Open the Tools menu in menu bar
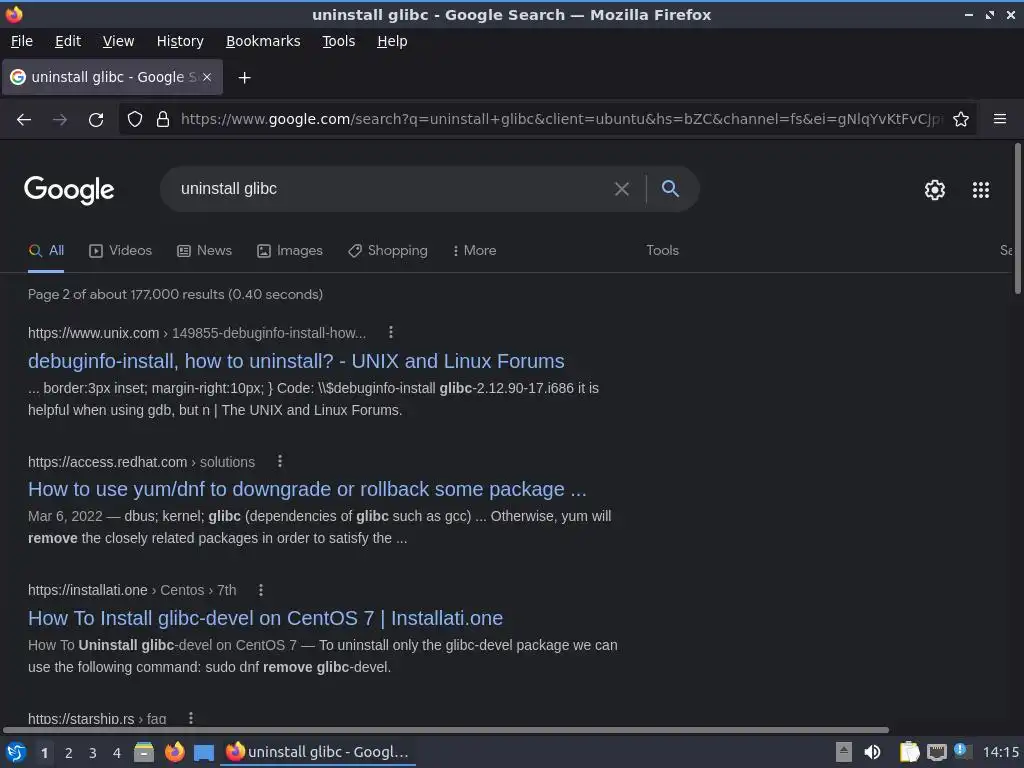The width and height of the screenshot is (1024, 768). (338, 41)
